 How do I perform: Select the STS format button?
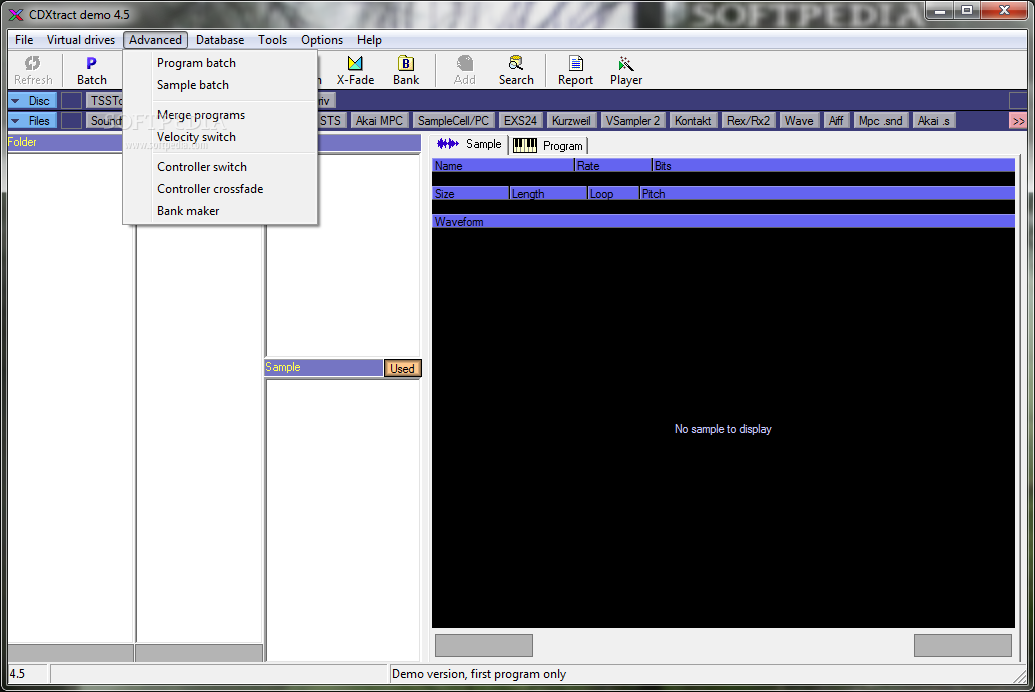click(330, 121)
